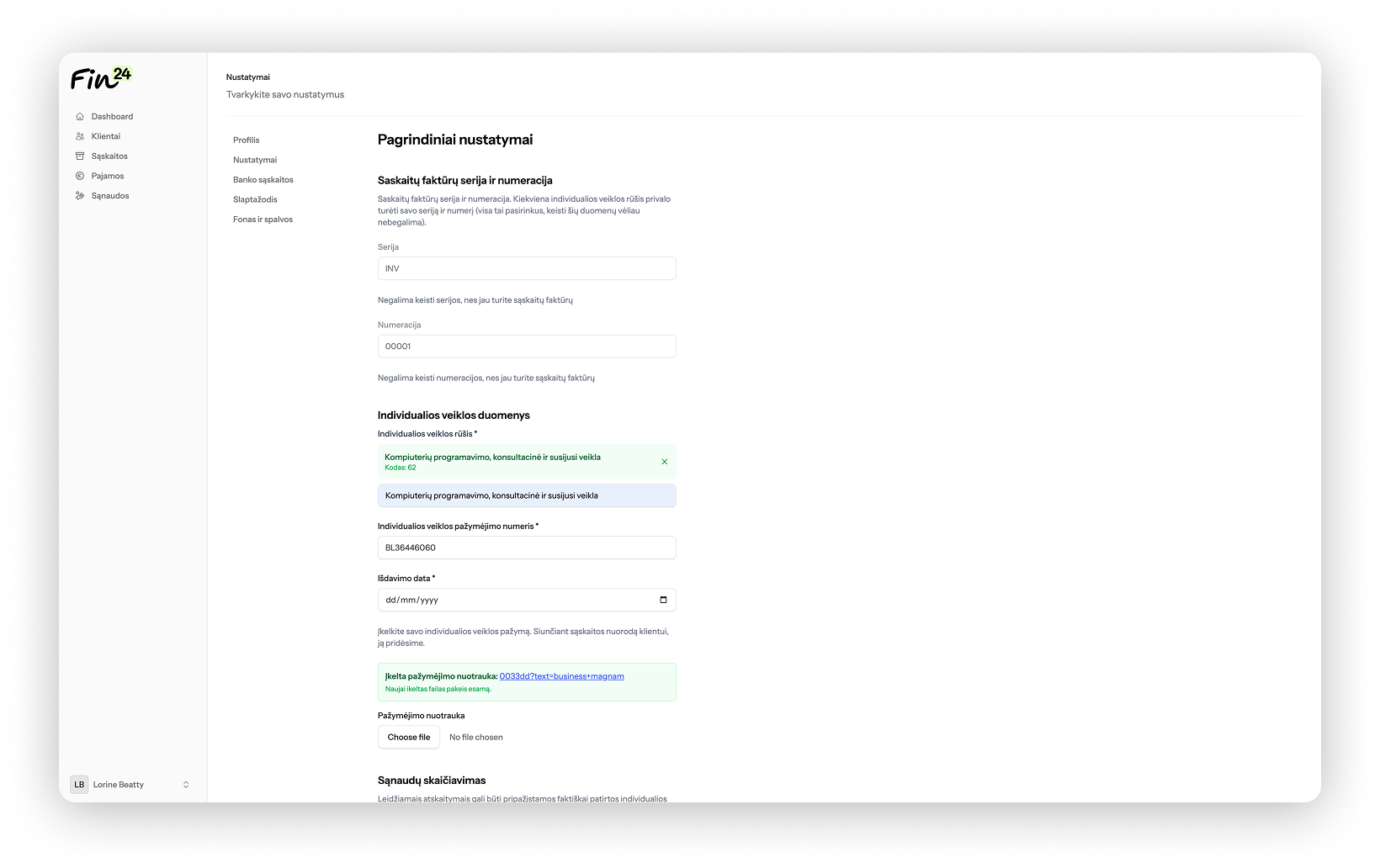
Task: Open the calendar picker in Išdavimo data
Action: pos(663,600)
